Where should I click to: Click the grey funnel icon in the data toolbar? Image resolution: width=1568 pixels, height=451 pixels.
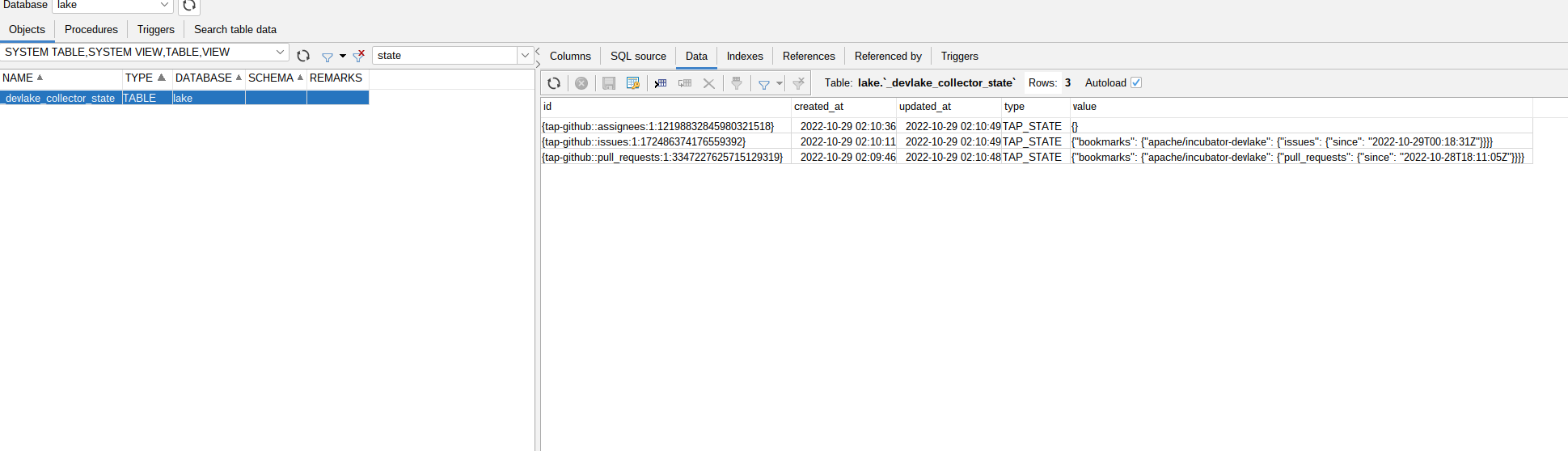point(737,83)
